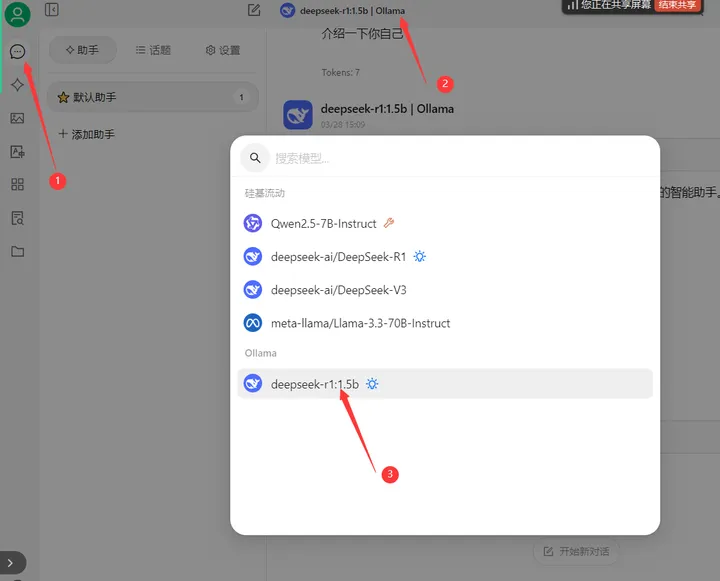Select the deepseek-ai/DeepSeek-V3 model
Image resolution: width=720 pixels, height=581 pixels.
445,290
